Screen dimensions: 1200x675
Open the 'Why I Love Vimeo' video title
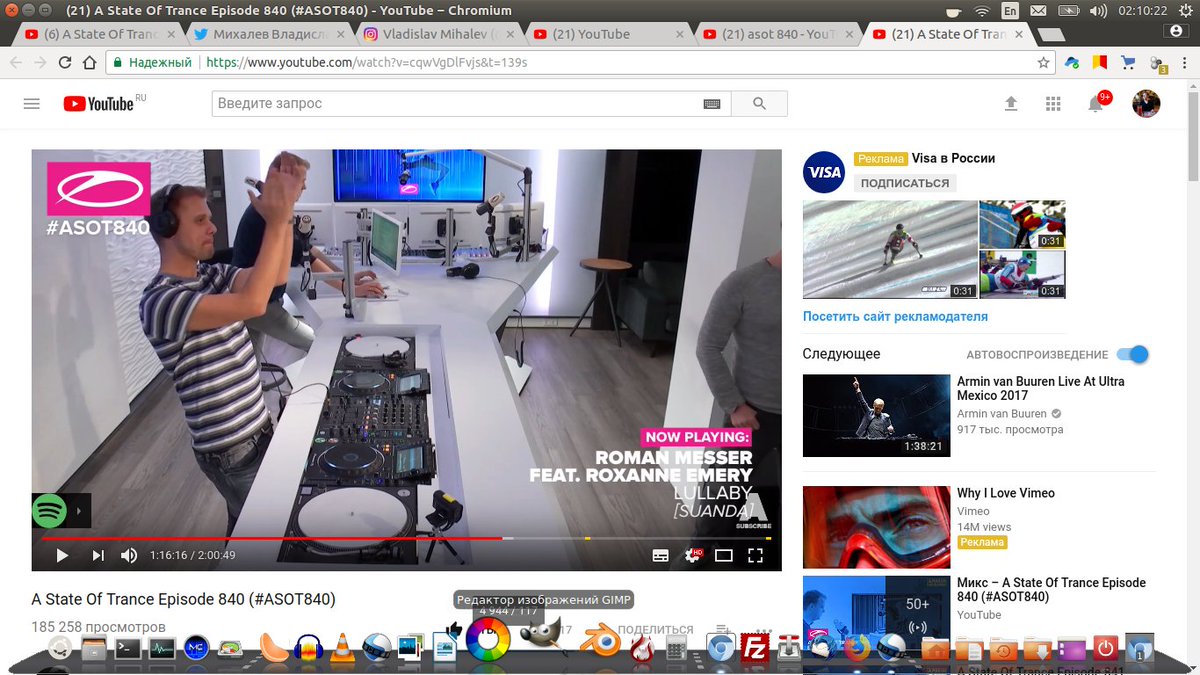click(x=1006, y=493)
